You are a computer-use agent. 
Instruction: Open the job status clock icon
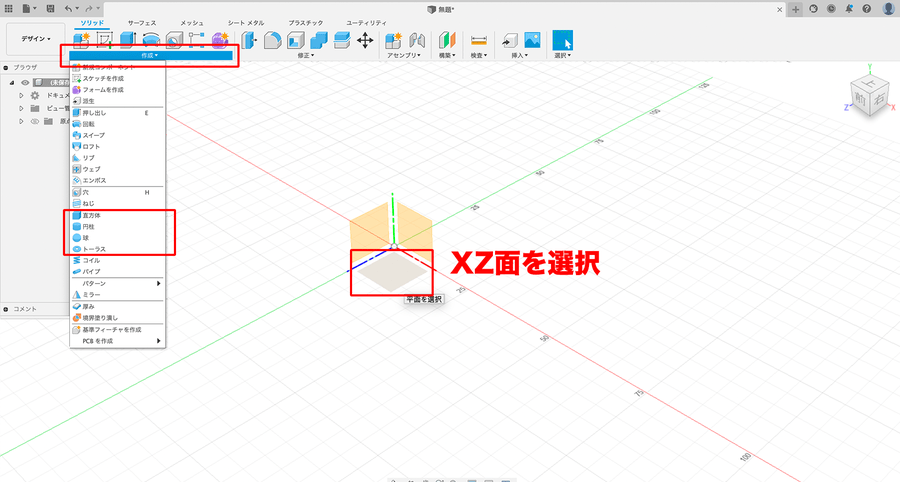(x=831, y=9)
